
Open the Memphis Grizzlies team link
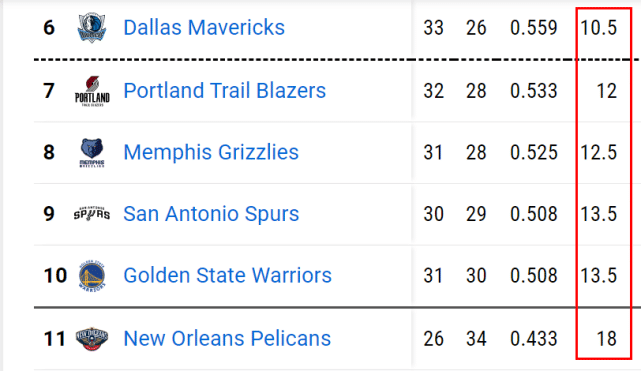[211, 152]
